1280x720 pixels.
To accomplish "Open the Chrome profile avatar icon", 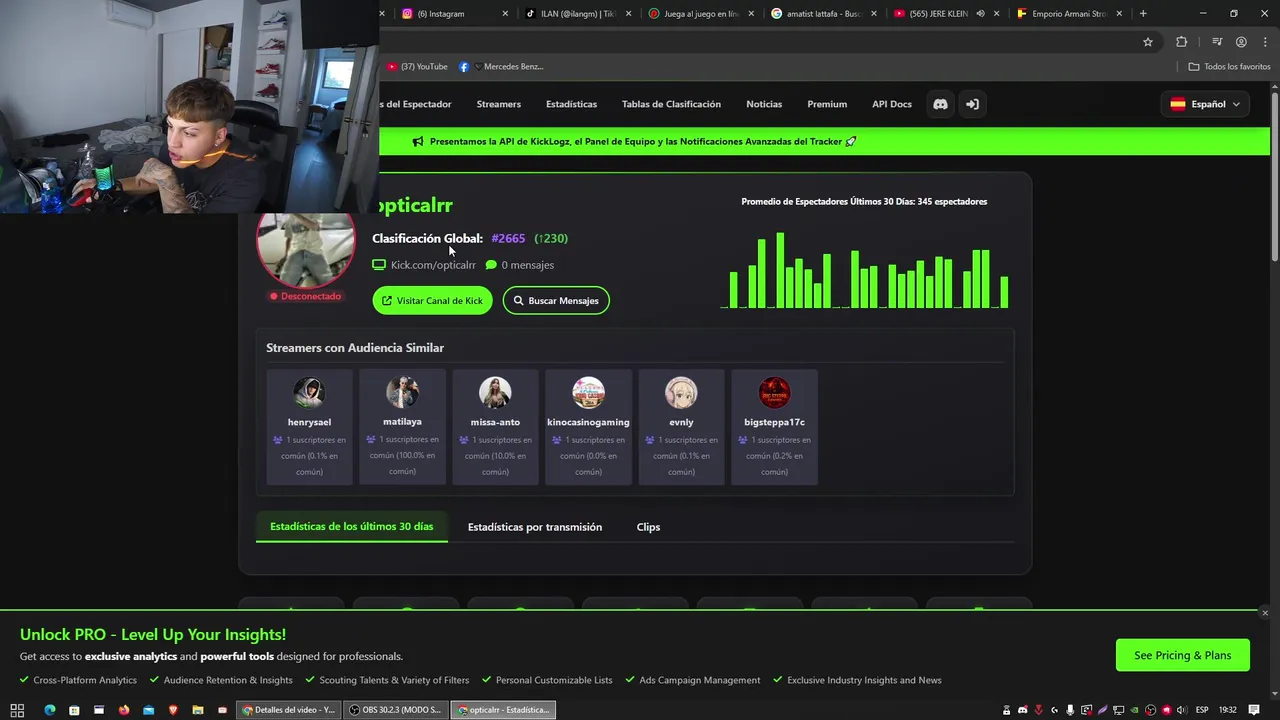I will coord(1241,42).
